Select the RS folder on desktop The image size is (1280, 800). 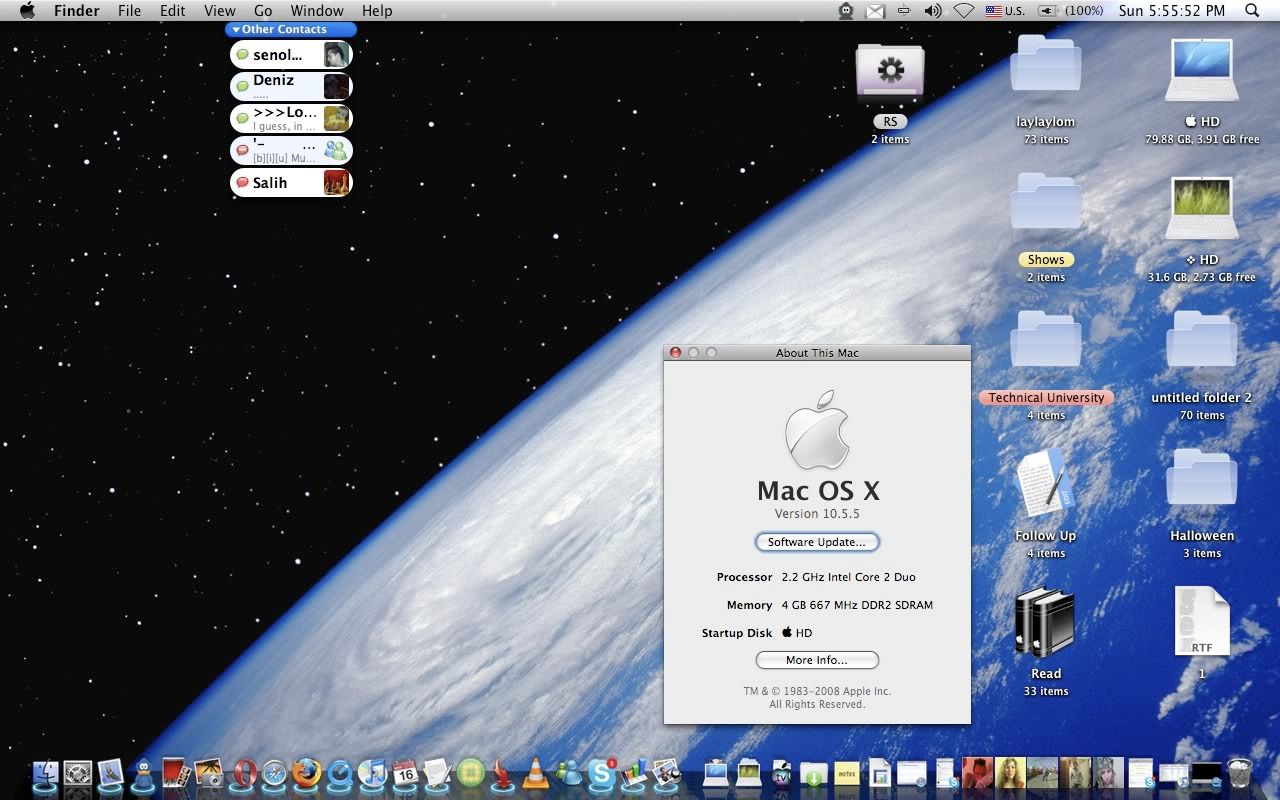(x=890, y=71)
